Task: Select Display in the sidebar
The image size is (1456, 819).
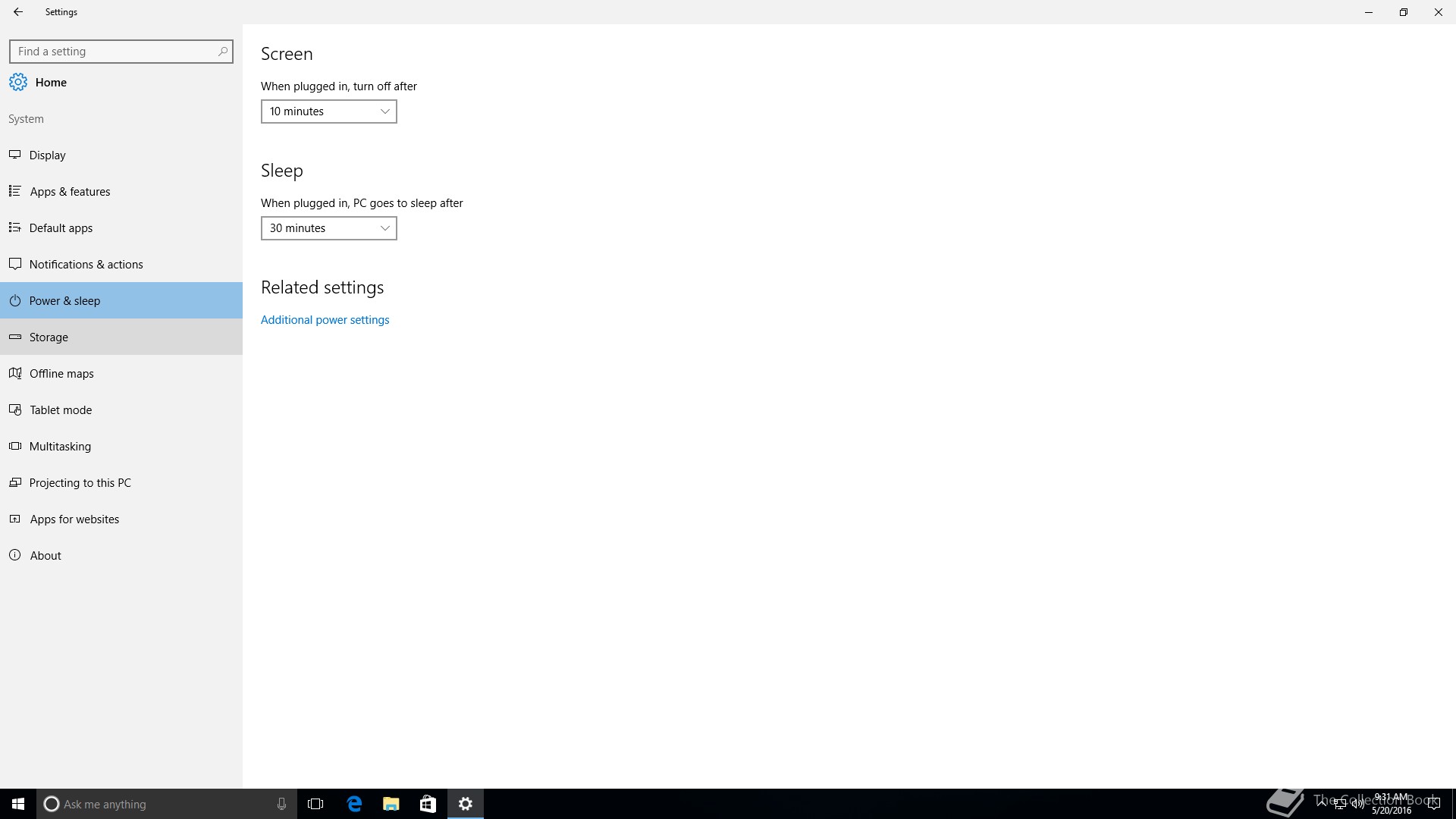Action: (x=48, y=155)
